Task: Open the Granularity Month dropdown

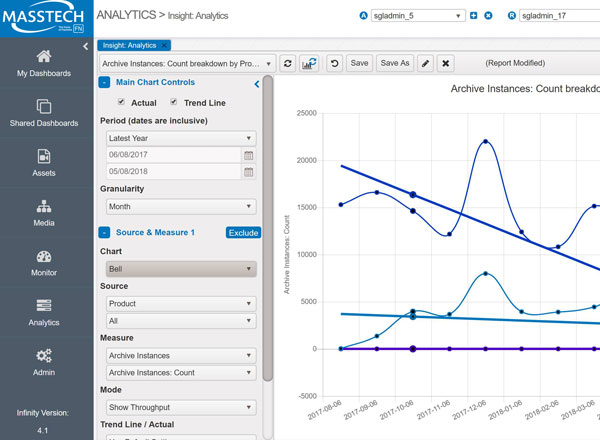Action: coord(181,207)
